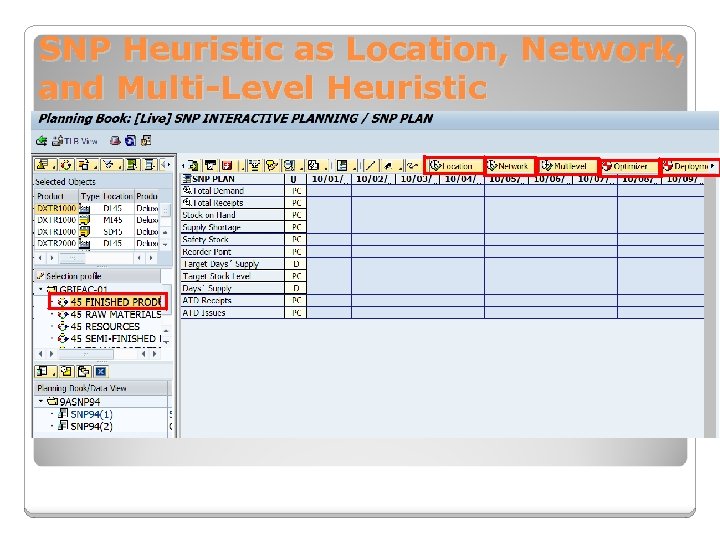Click the filter icon in the selector toolbar
This screenshot has height=540, width=720.
[x=111, y=165]
